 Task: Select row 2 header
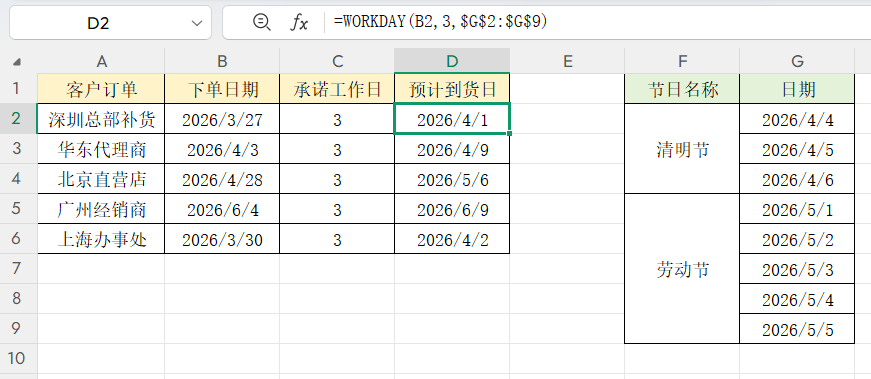pos(17,118)
